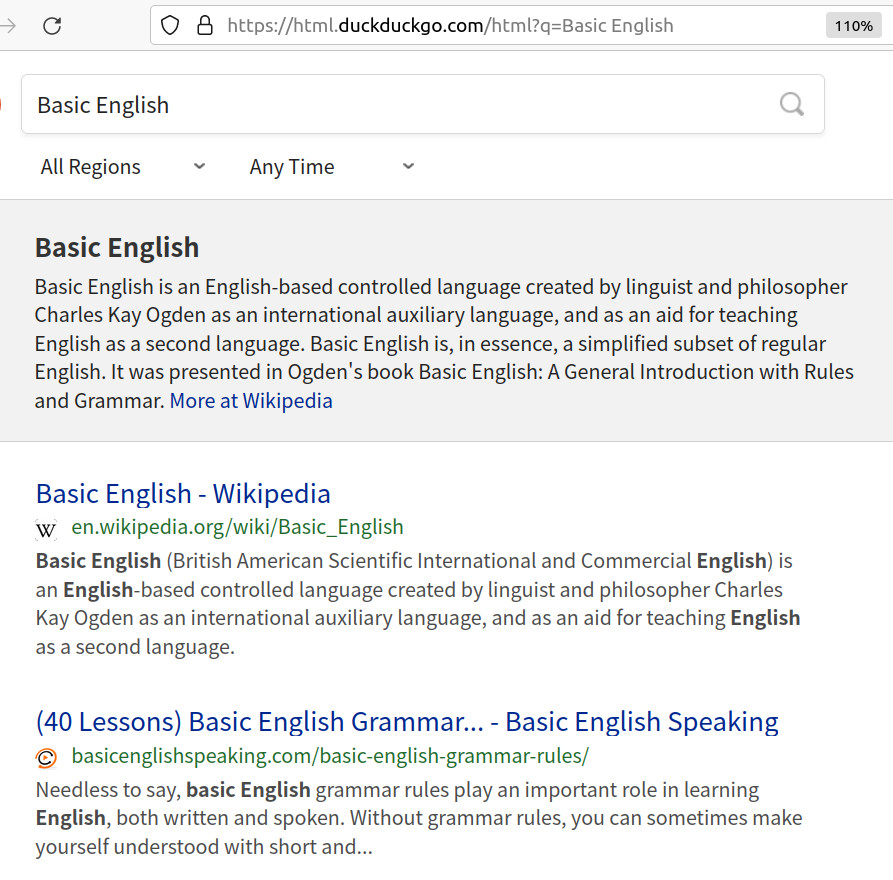Click the browser reload page icon
The height and width of the screenshot is (880, 893).
click(52, 26)
